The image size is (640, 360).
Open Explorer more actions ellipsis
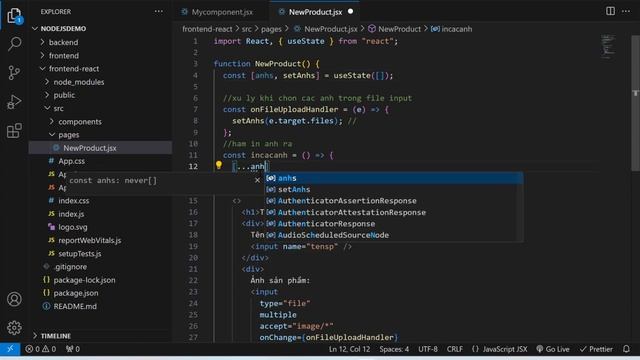(158, 12)
